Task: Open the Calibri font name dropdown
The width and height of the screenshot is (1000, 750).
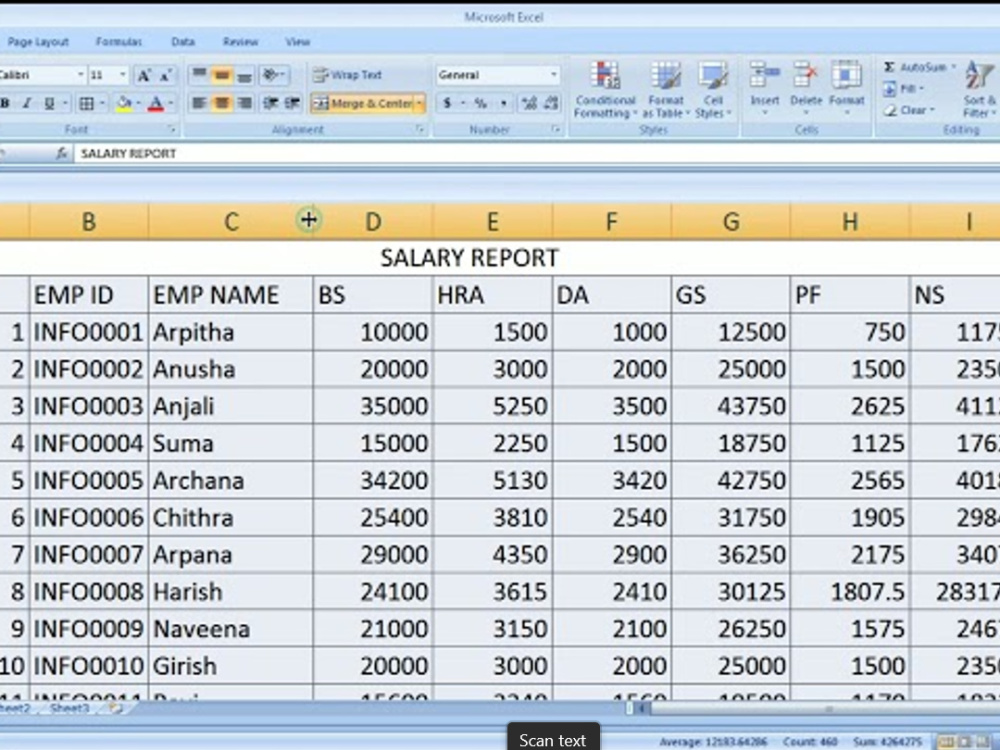Action: coord(80,75)
